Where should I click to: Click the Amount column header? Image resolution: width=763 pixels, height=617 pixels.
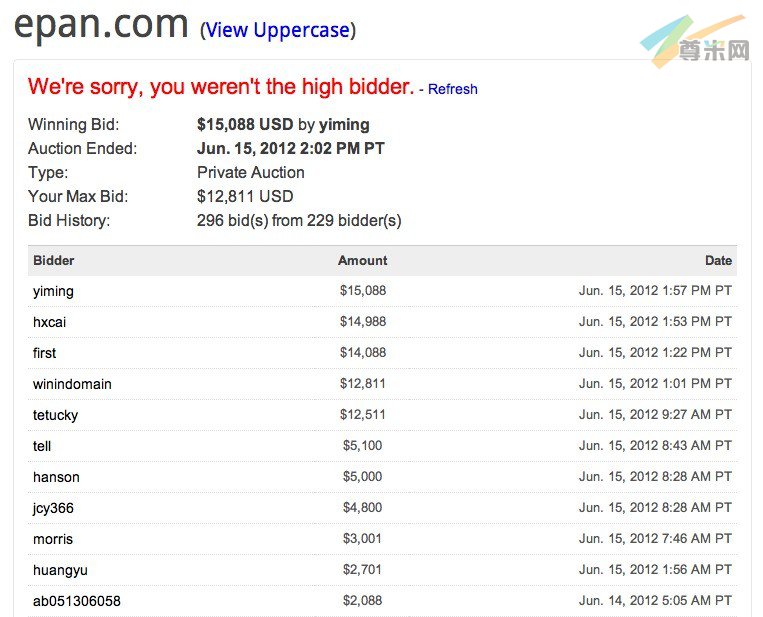(363, 260)
